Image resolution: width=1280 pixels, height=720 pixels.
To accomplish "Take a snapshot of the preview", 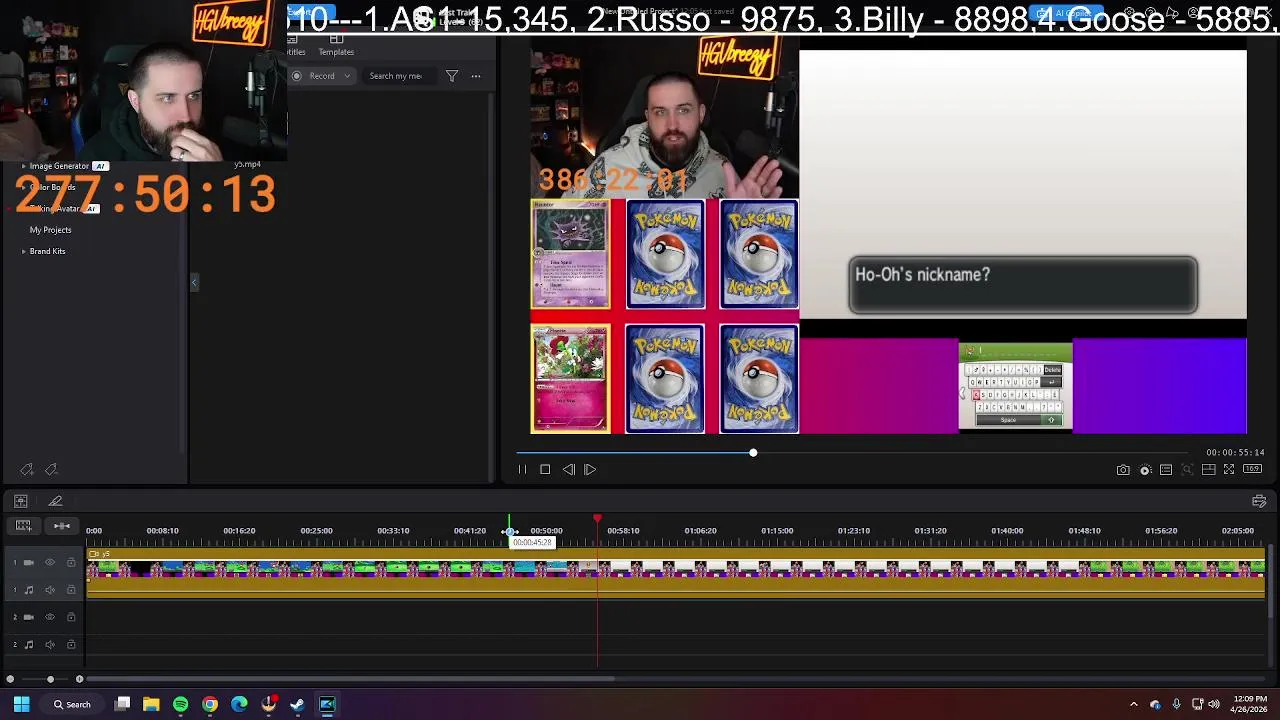I will pos(1123,470).
